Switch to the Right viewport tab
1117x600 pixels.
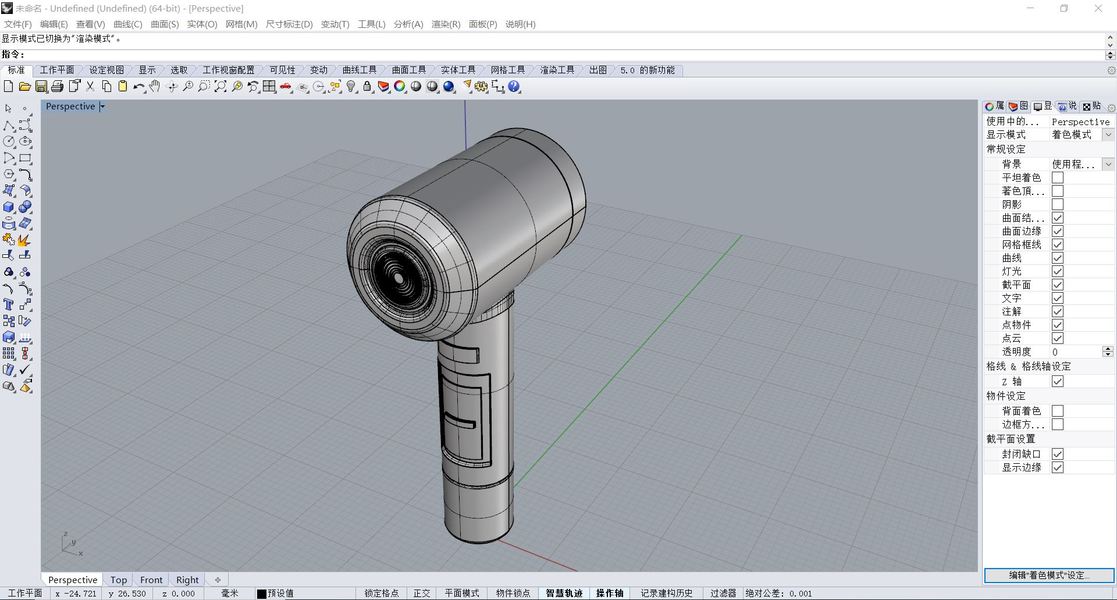[187, 580]
